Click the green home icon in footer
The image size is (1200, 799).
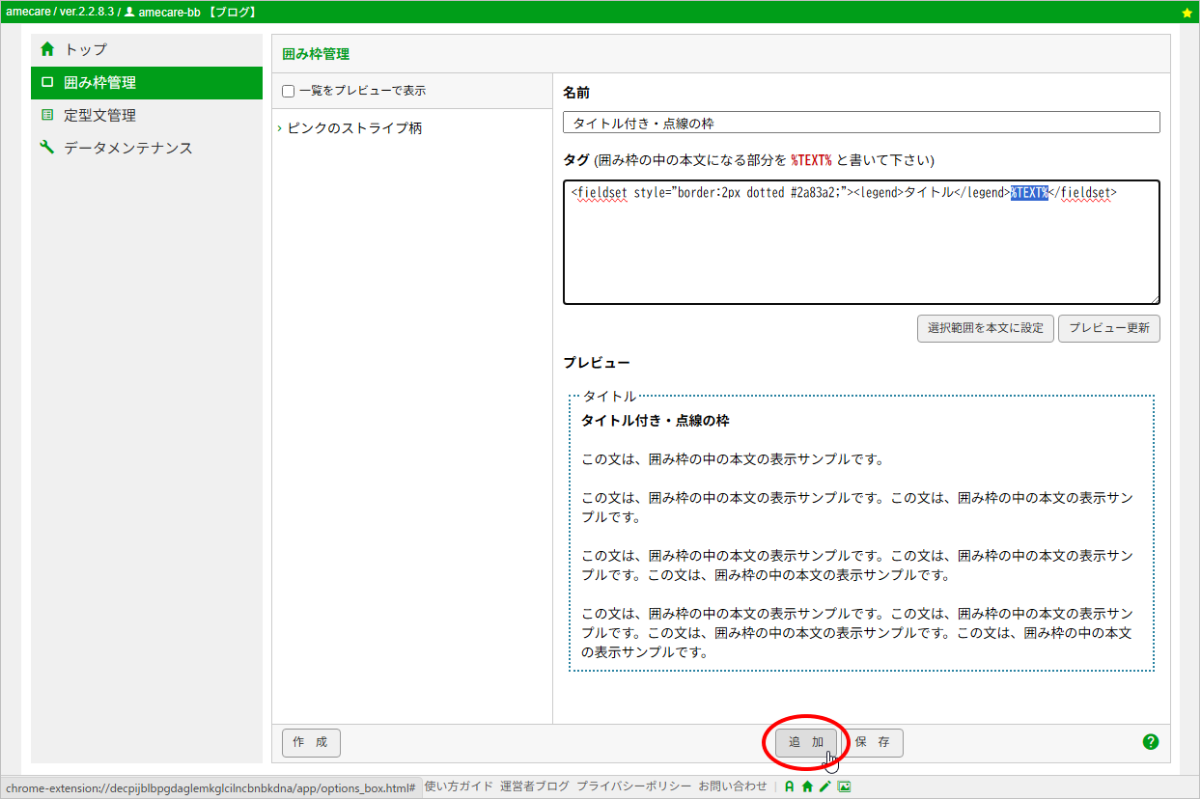click(807, 787)
